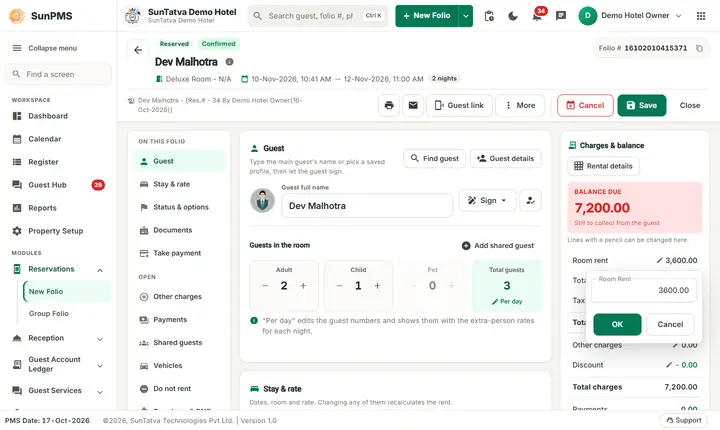Screen dimensions: 720x430
Task: Click the person-edit icon beside Sign
Action: (x=530, y=200)
